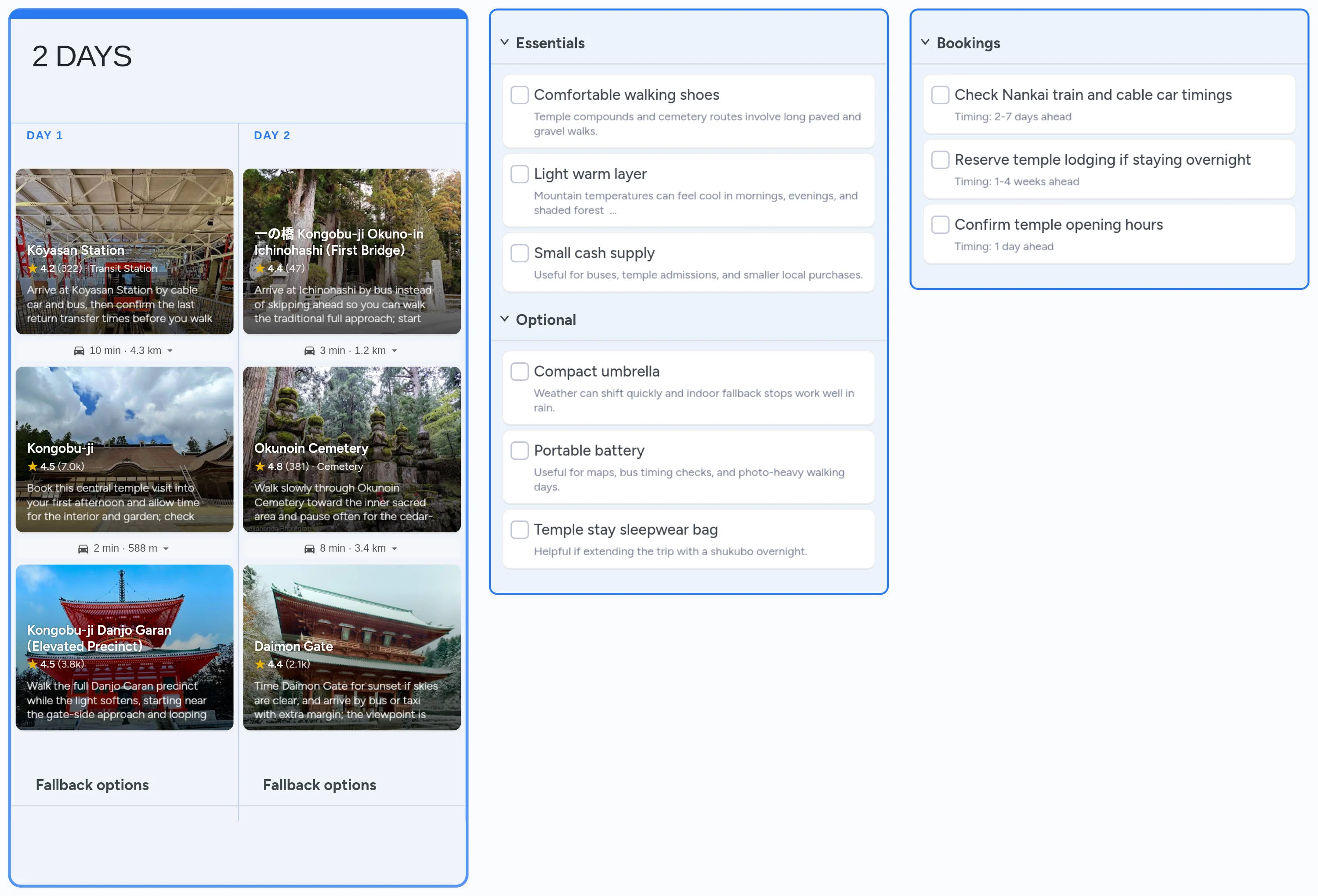The height and width of the screenshot is (896, 1318).
Task: Click the car icon below Okunoin Cemetery
Action: click(x=309, y=548)
